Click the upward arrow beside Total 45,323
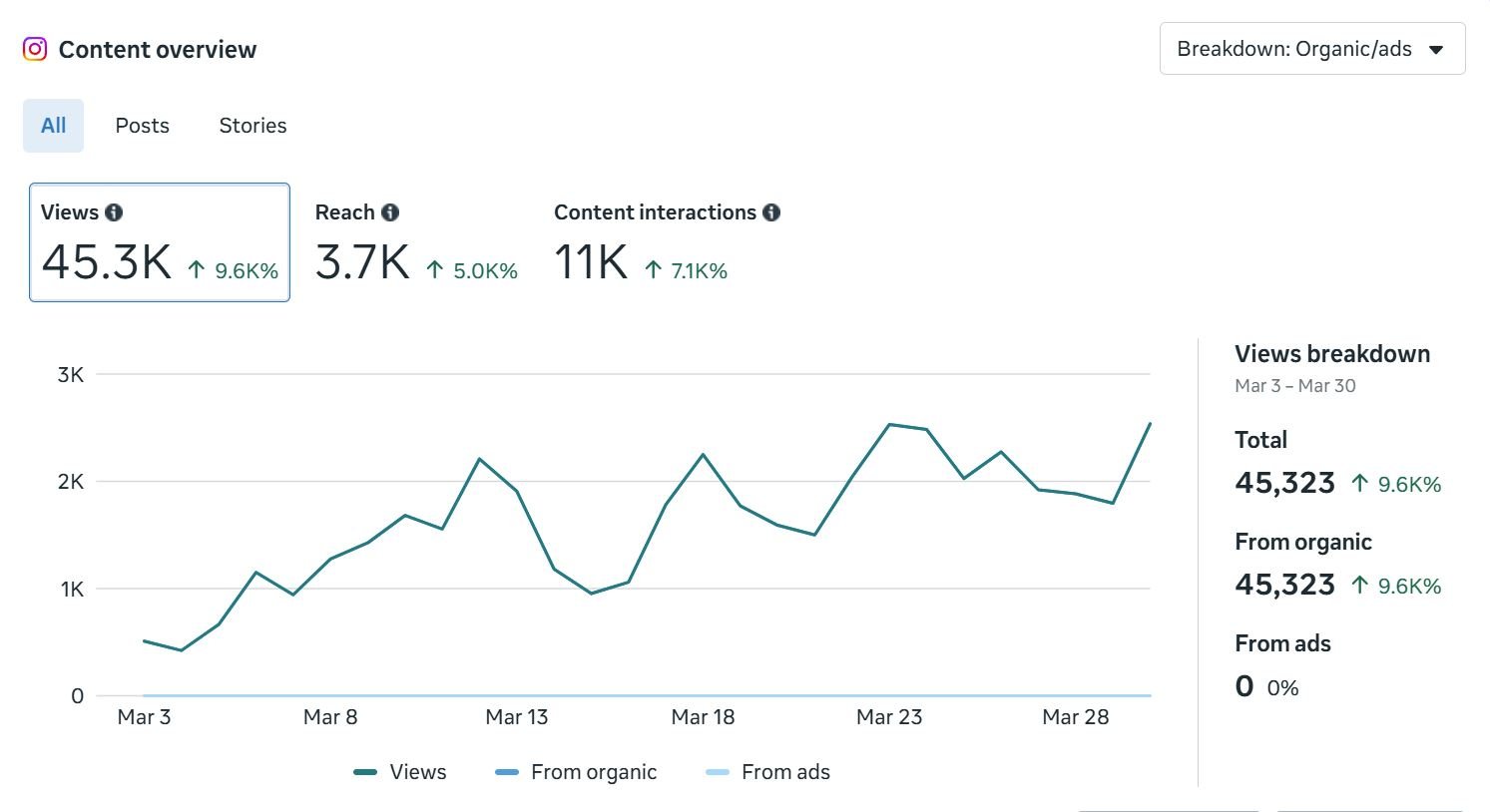 [x=1357, y=483]
